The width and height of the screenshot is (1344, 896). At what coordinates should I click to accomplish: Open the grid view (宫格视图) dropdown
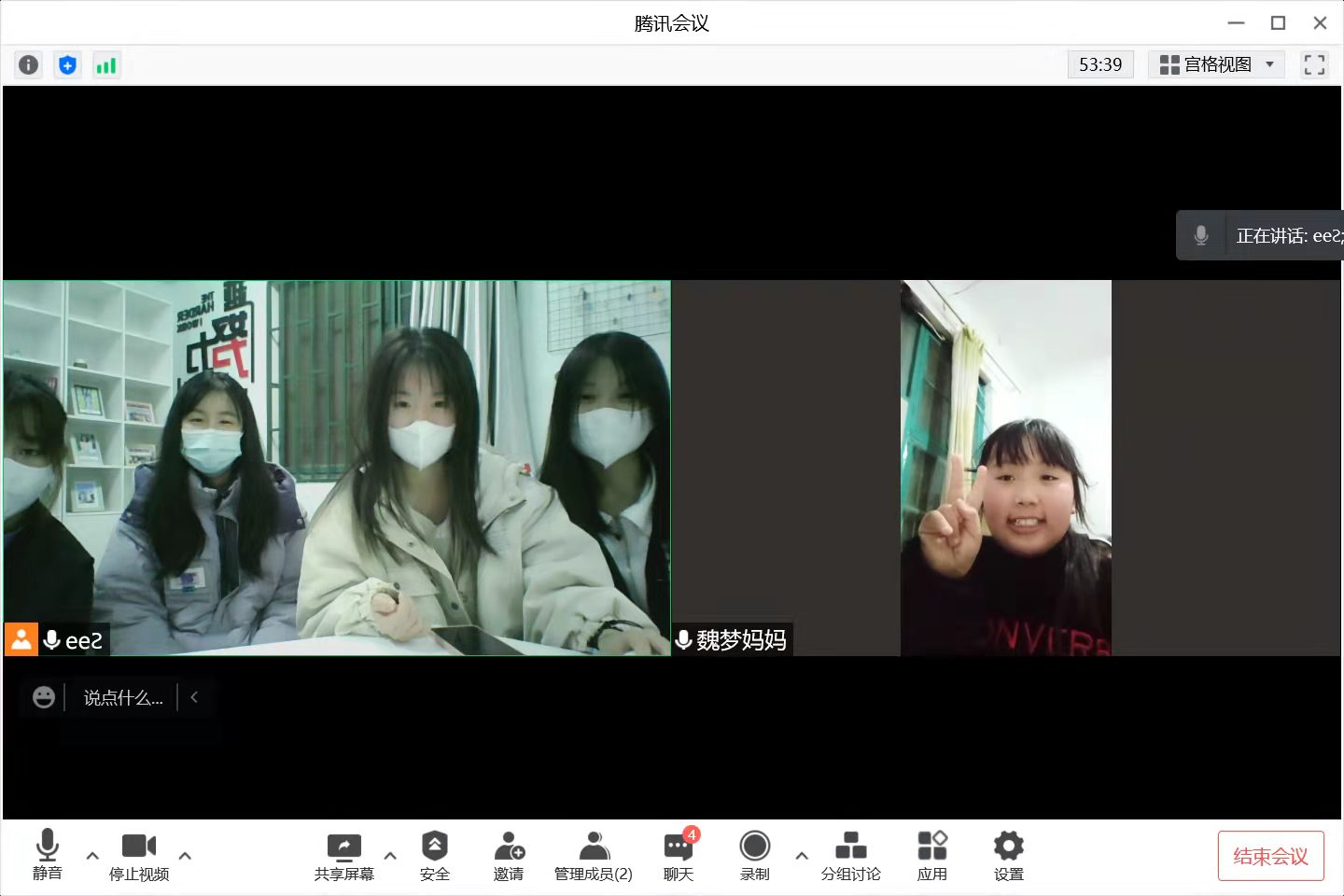[x=1216, y=64]
